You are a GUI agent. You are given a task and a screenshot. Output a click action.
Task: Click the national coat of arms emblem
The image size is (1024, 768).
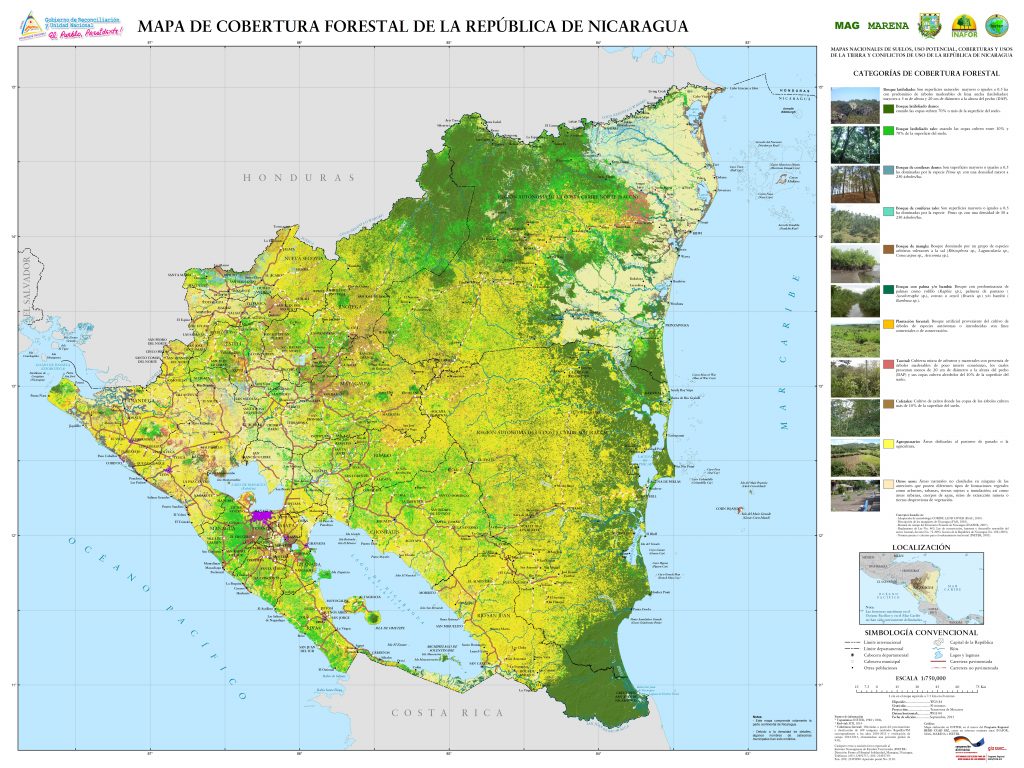(x=930, y=25)
